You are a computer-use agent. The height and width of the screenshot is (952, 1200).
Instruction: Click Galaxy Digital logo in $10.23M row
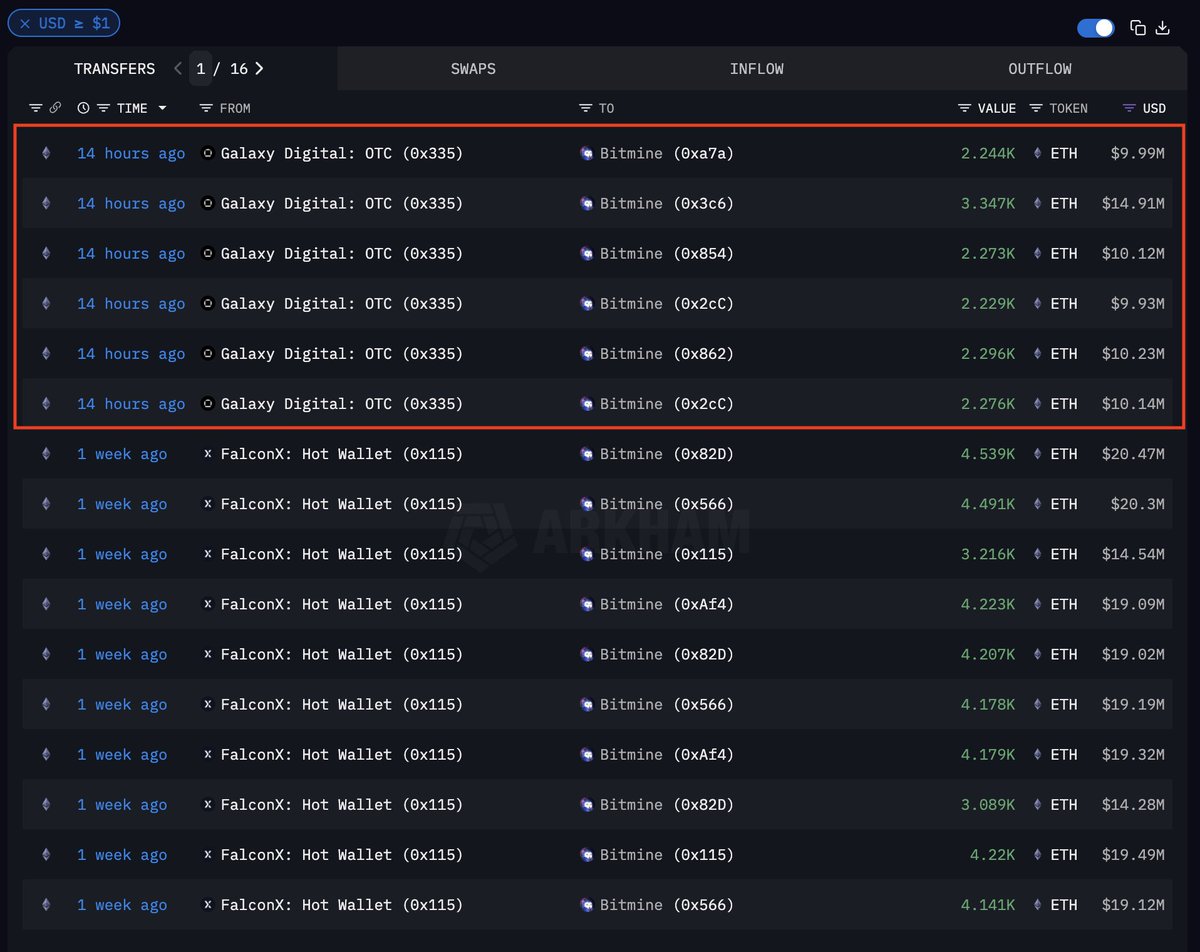tap(208, 353)
